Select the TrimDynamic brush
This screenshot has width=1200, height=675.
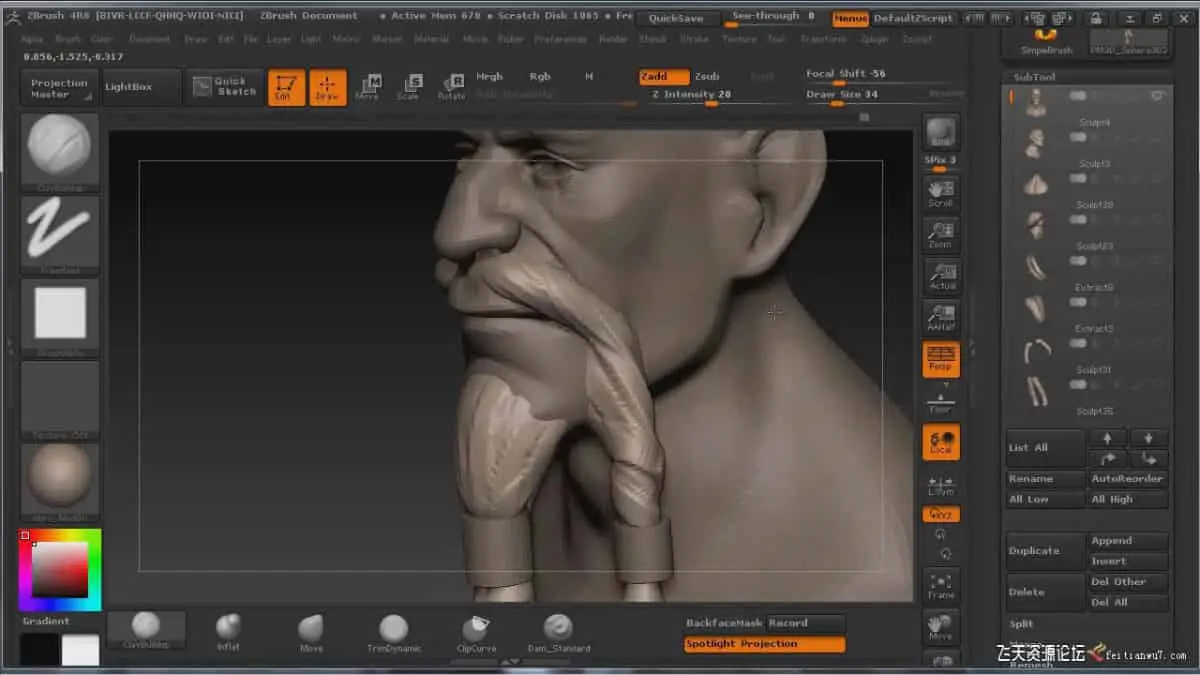pyautogui.click(x=393, y=632)
